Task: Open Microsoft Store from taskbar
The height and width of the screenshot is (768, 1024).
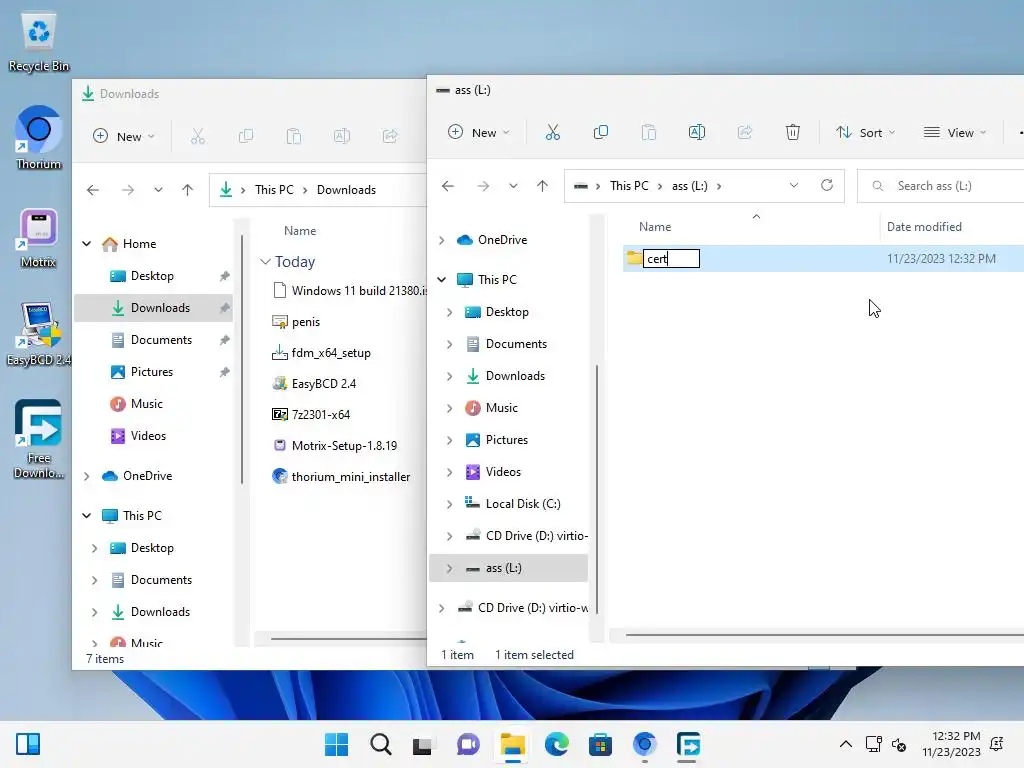Action: click(x=600, y=744)
